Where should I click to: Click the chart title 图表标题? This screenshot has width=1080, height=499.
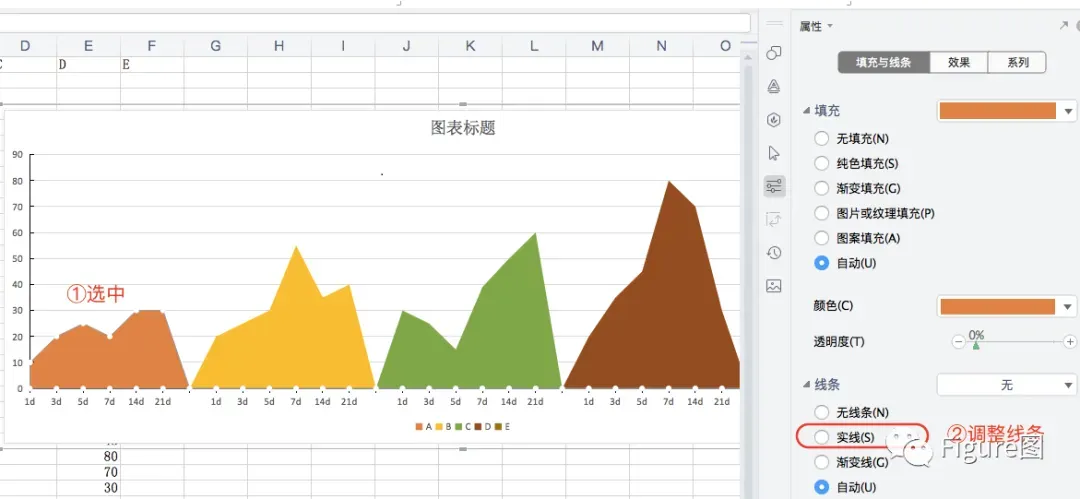[x=463, y=128]
